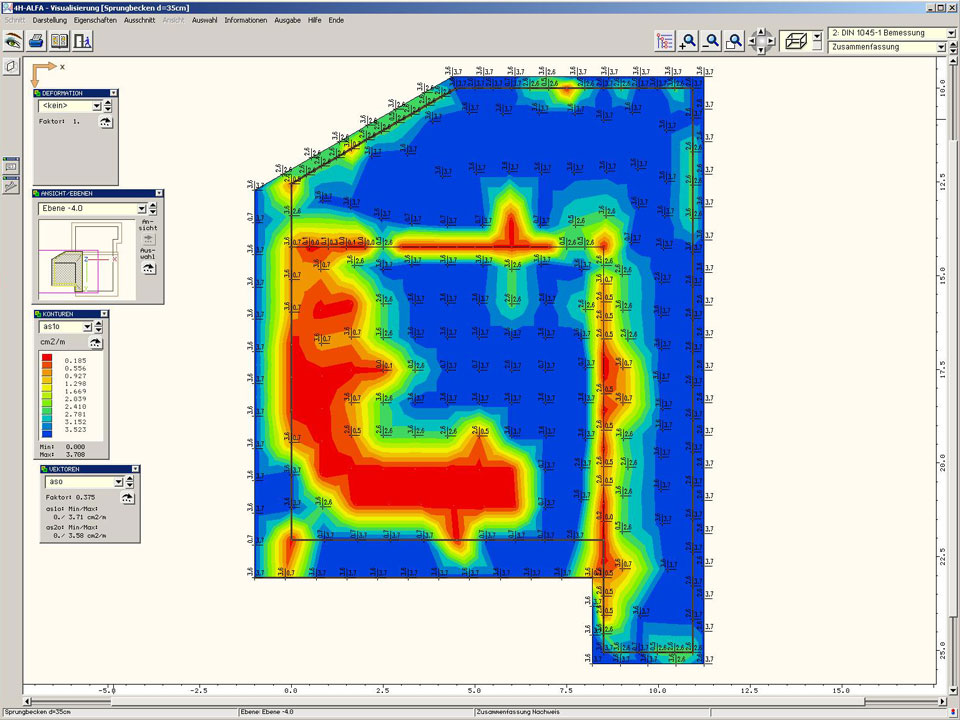Click the zoom in magnifier
Viewport: 960px width, 720px height.
tap(688, 41)
